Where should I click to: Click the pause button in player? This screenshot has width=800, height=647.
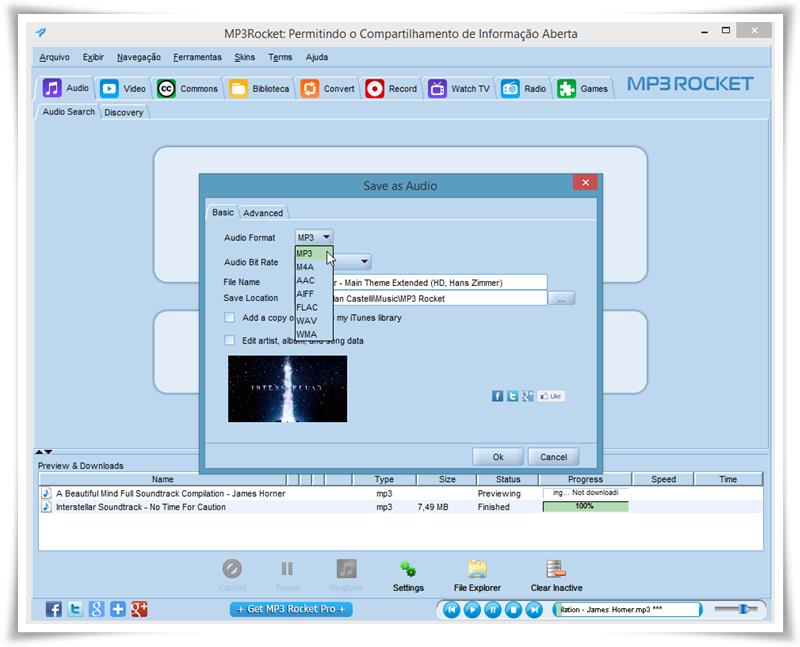[493, 609]
